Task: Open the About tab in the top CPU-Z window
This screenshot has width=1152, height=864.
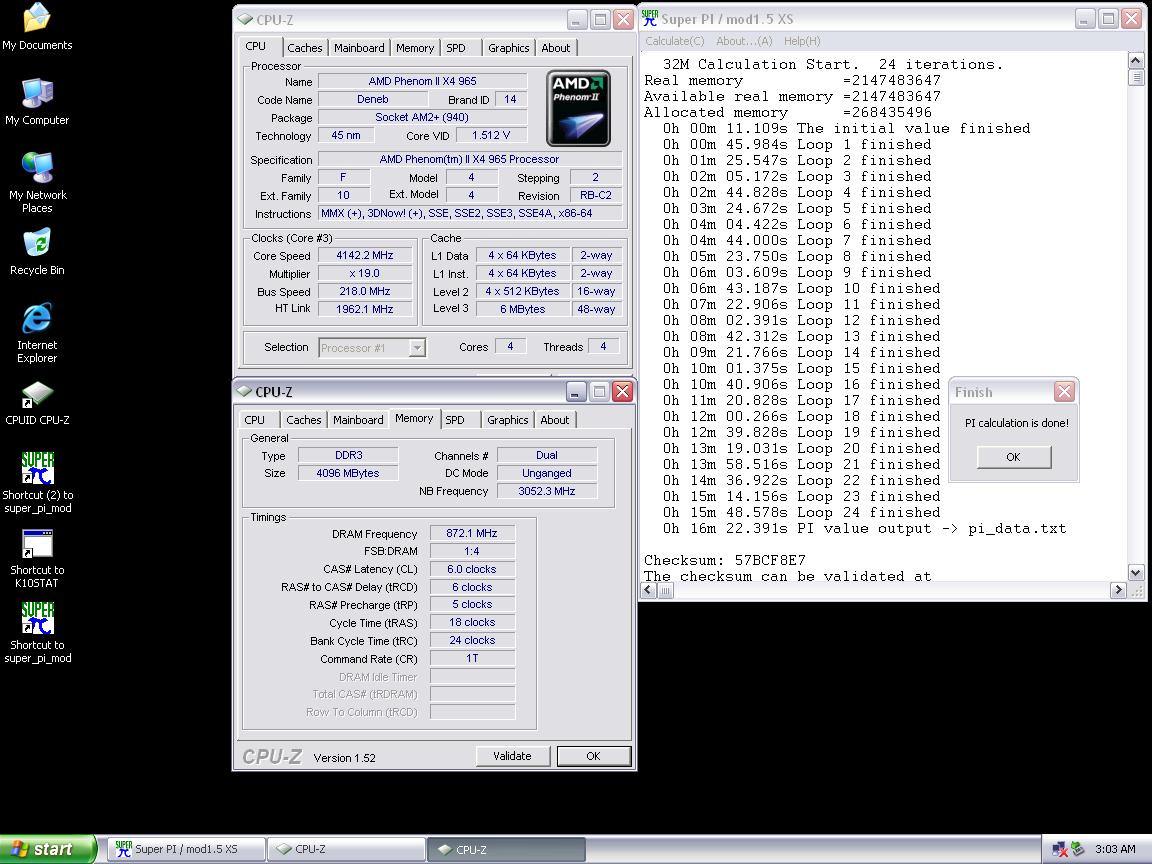Action: [x=556, y=48]
